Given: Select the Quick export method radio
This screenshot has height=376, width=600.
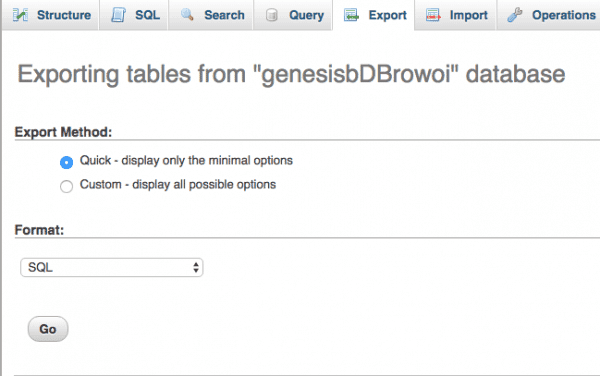Looking at the screenshot, I should click(67, 162).
